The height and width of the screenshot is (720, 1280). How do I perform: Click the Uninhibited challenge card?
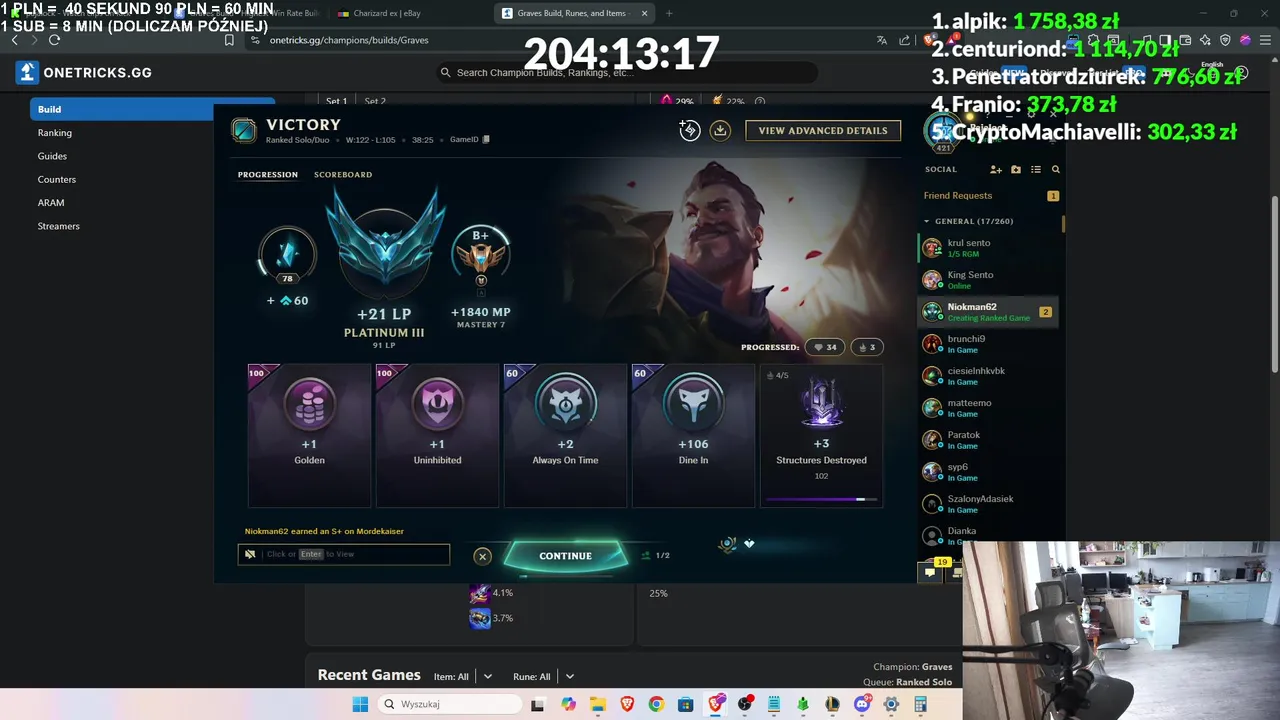pos(438,435)
